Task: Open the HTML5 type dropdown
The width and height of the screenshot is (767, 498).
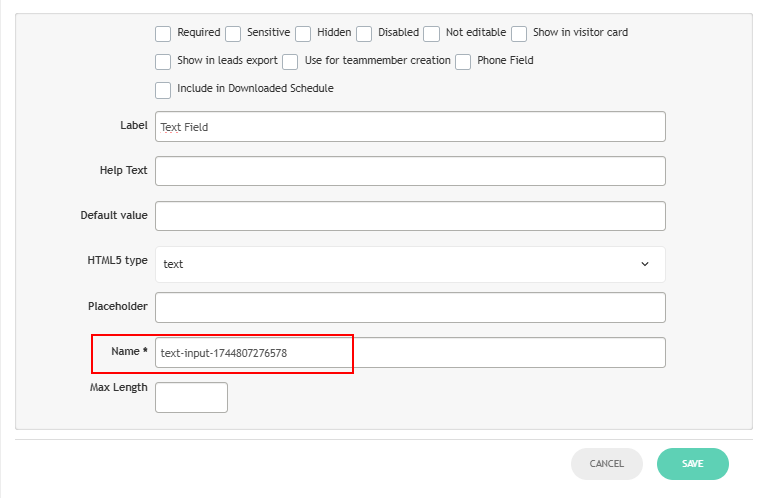Action: (410, 264)
